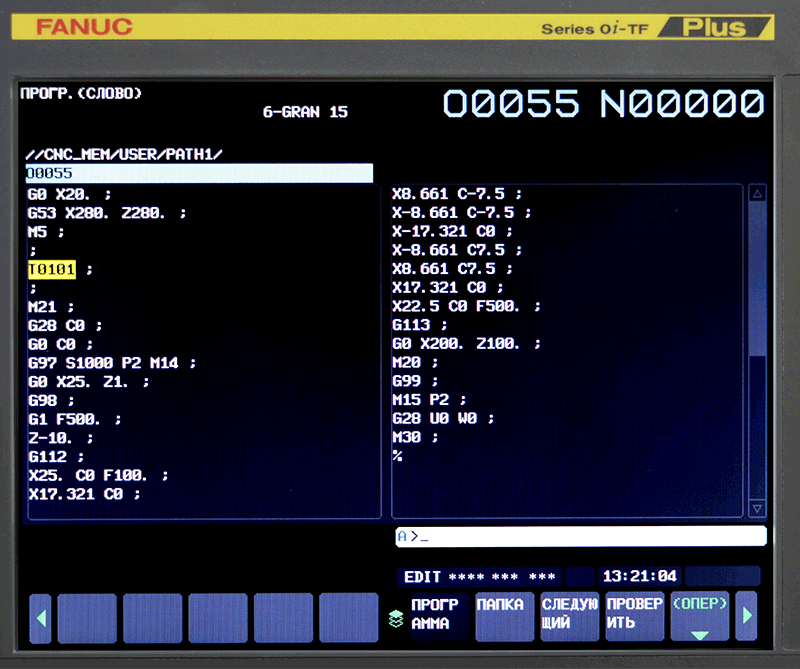Select the line G97 S1000 P2 M14
The image size is (800, 669).
[x=112, y=363]
